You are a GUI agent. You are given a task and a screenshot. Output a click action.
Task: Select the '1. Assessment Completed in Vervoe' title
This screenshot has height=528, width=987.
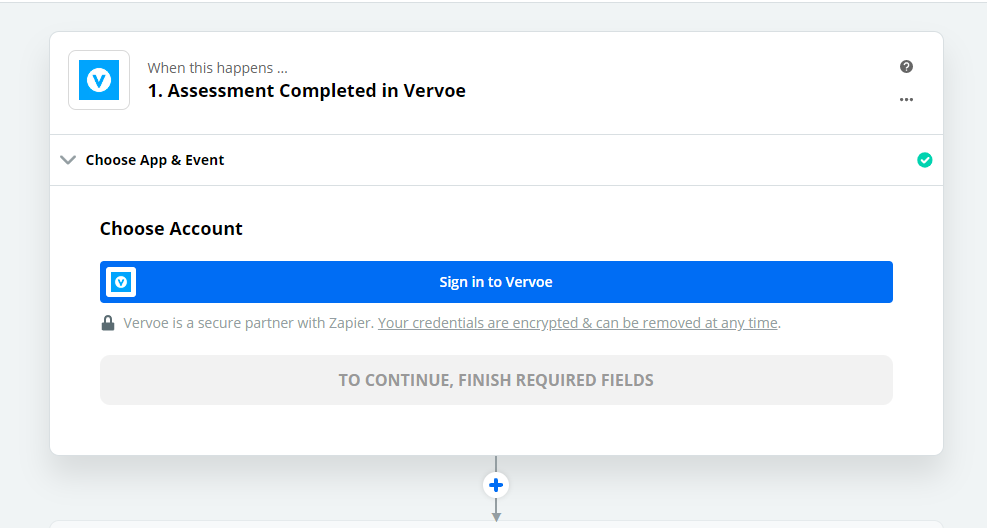(307, 91)
